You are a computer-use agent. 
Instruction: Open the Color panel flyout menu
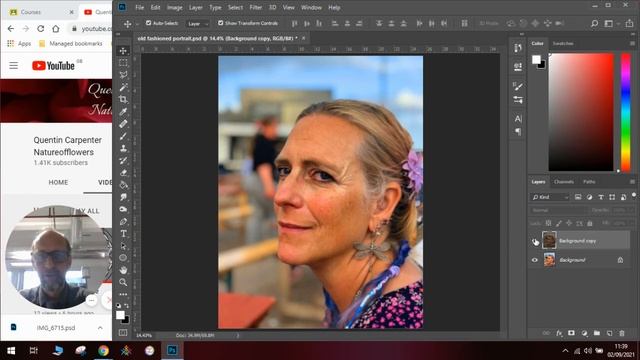[632, 43]
